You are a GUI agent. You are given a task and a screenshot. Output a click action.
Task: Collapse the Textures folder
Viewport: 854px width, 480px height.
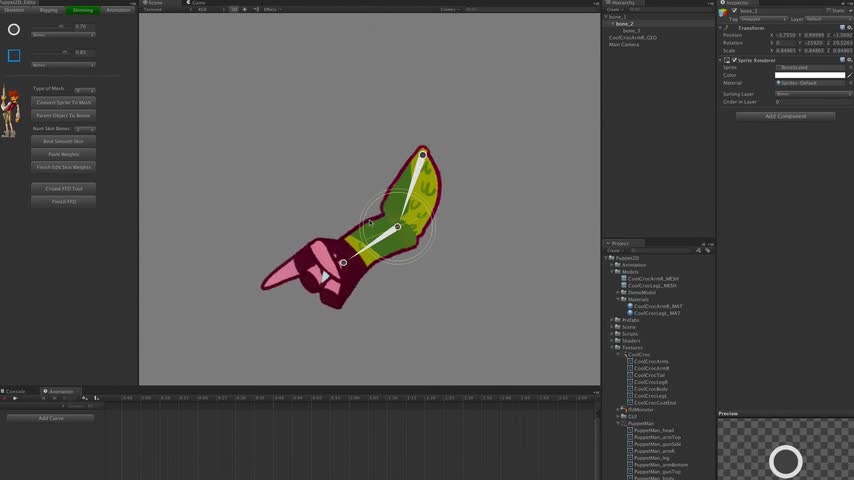(612, 348)
